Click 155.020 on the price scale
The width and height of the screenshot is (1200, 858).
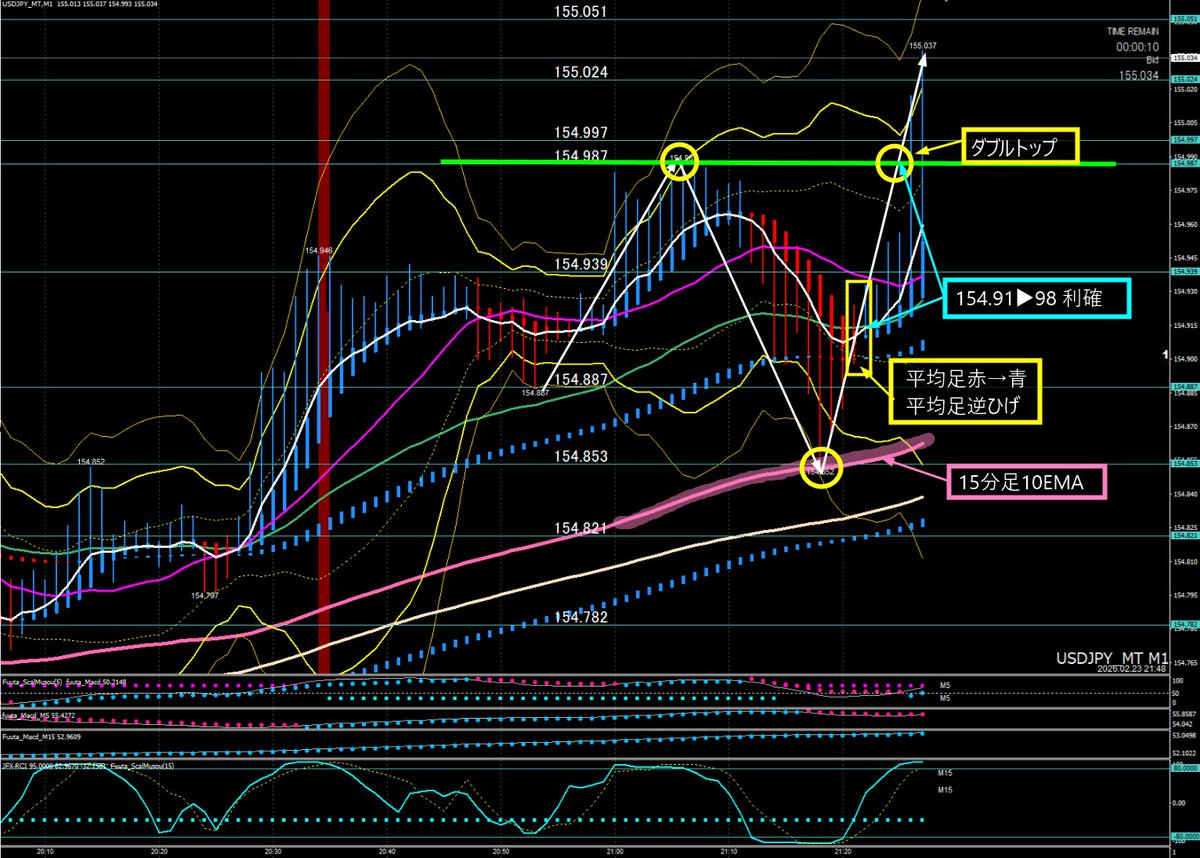[x=1185, y=88]
